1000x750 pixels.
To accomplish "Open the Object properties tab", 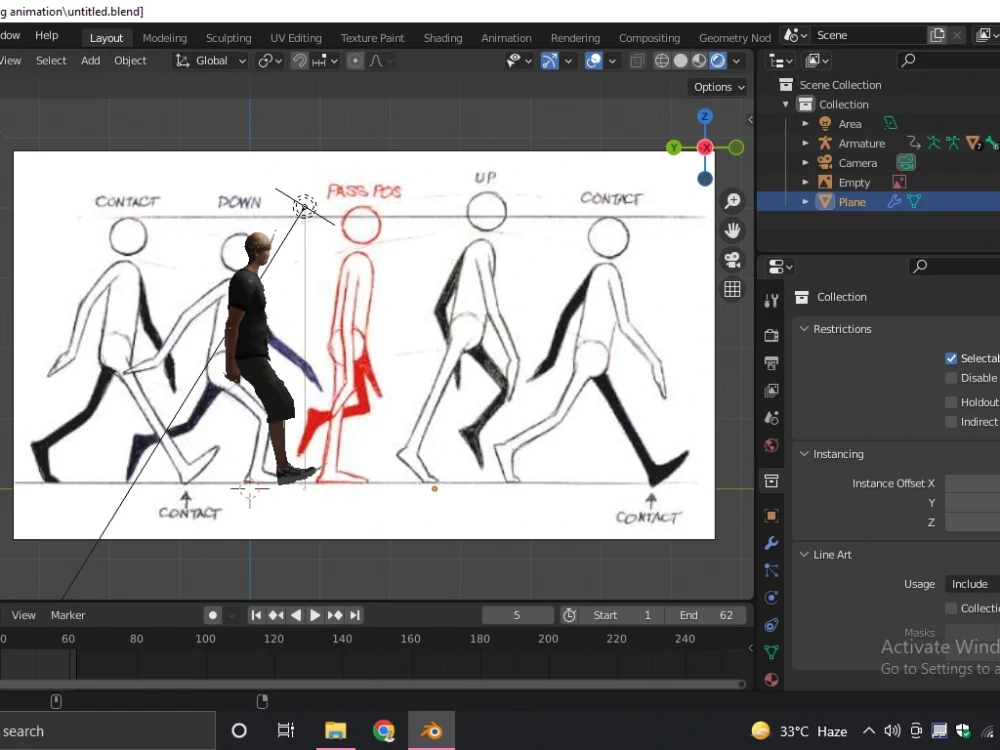I will coord(771,515).
